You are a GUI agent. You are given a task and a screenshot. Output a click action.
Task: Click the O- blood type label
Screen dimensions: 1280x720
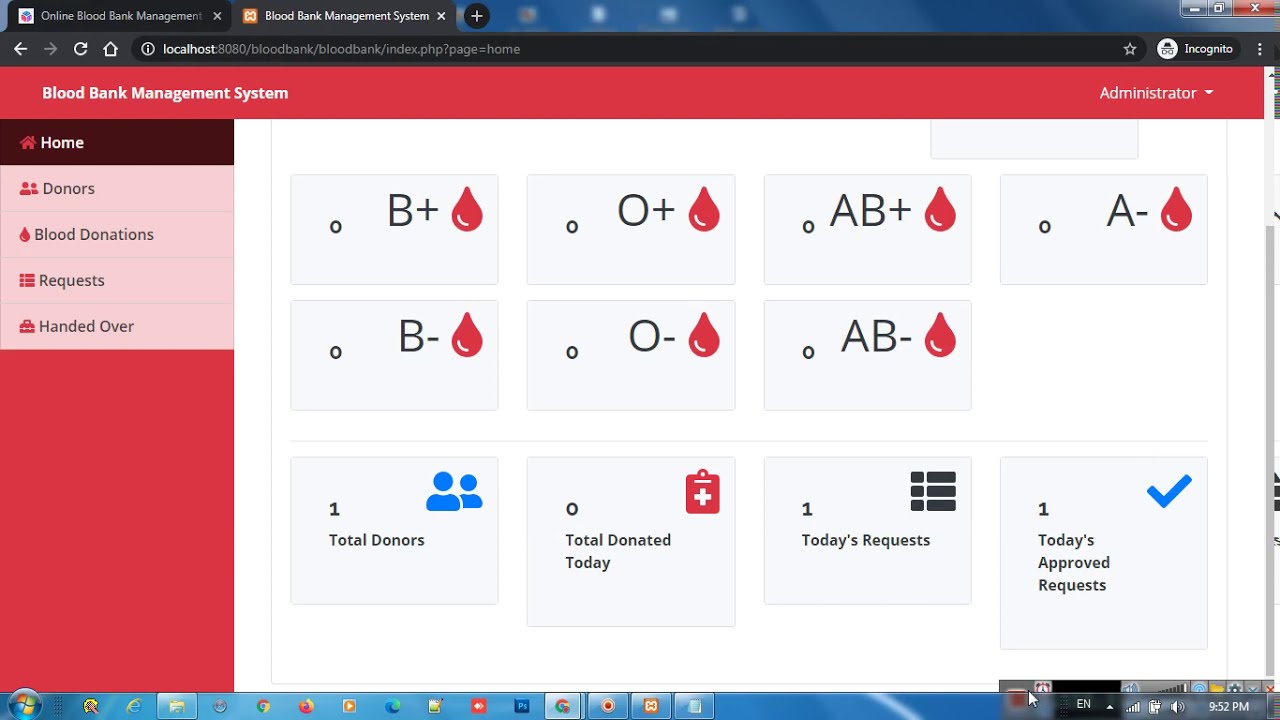652,337
